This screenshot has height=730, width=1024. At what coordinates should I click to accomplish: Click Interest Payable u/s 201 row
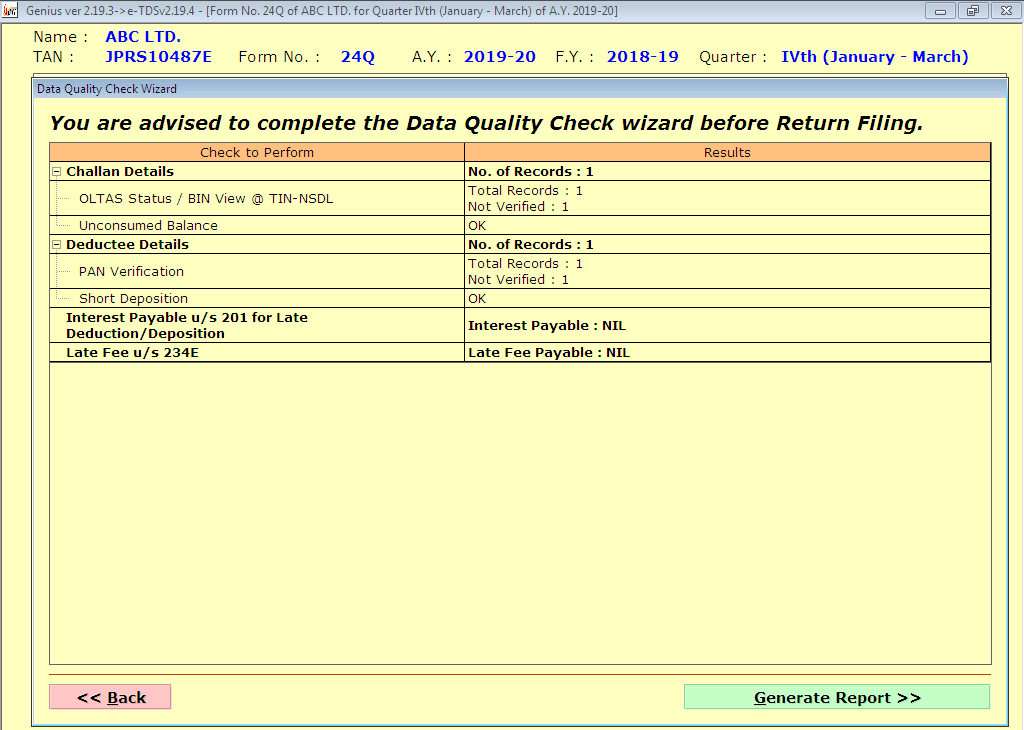pyautogui.click(x=187, y=325)
